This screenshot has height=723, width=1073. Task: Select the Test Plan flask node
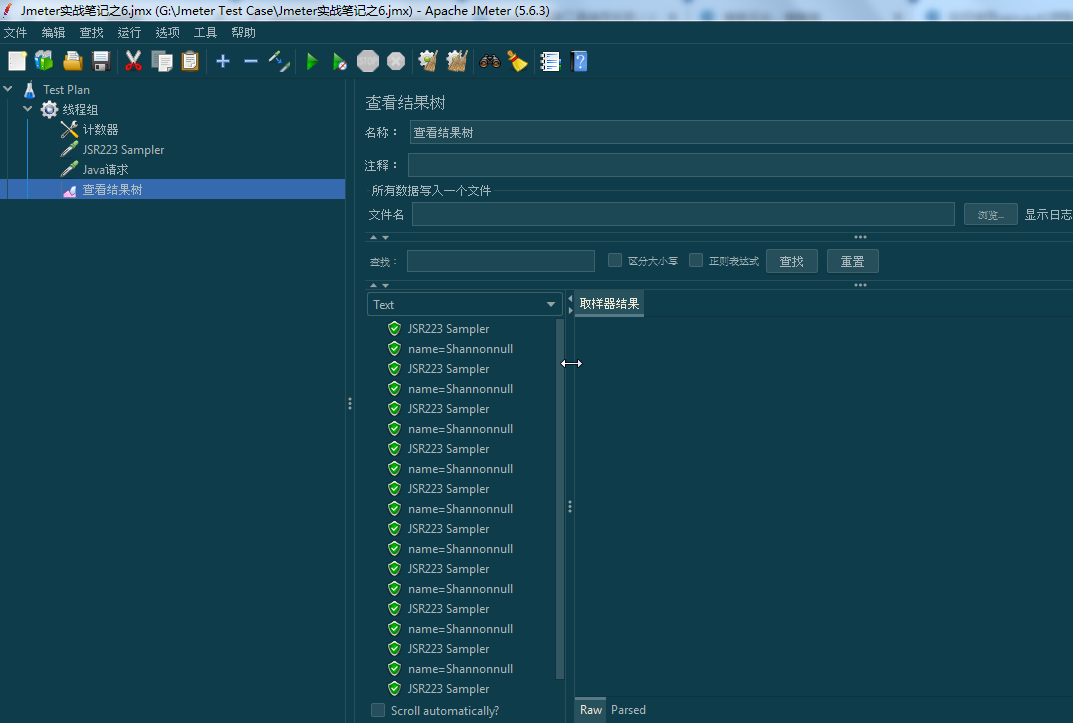(66, 90)
